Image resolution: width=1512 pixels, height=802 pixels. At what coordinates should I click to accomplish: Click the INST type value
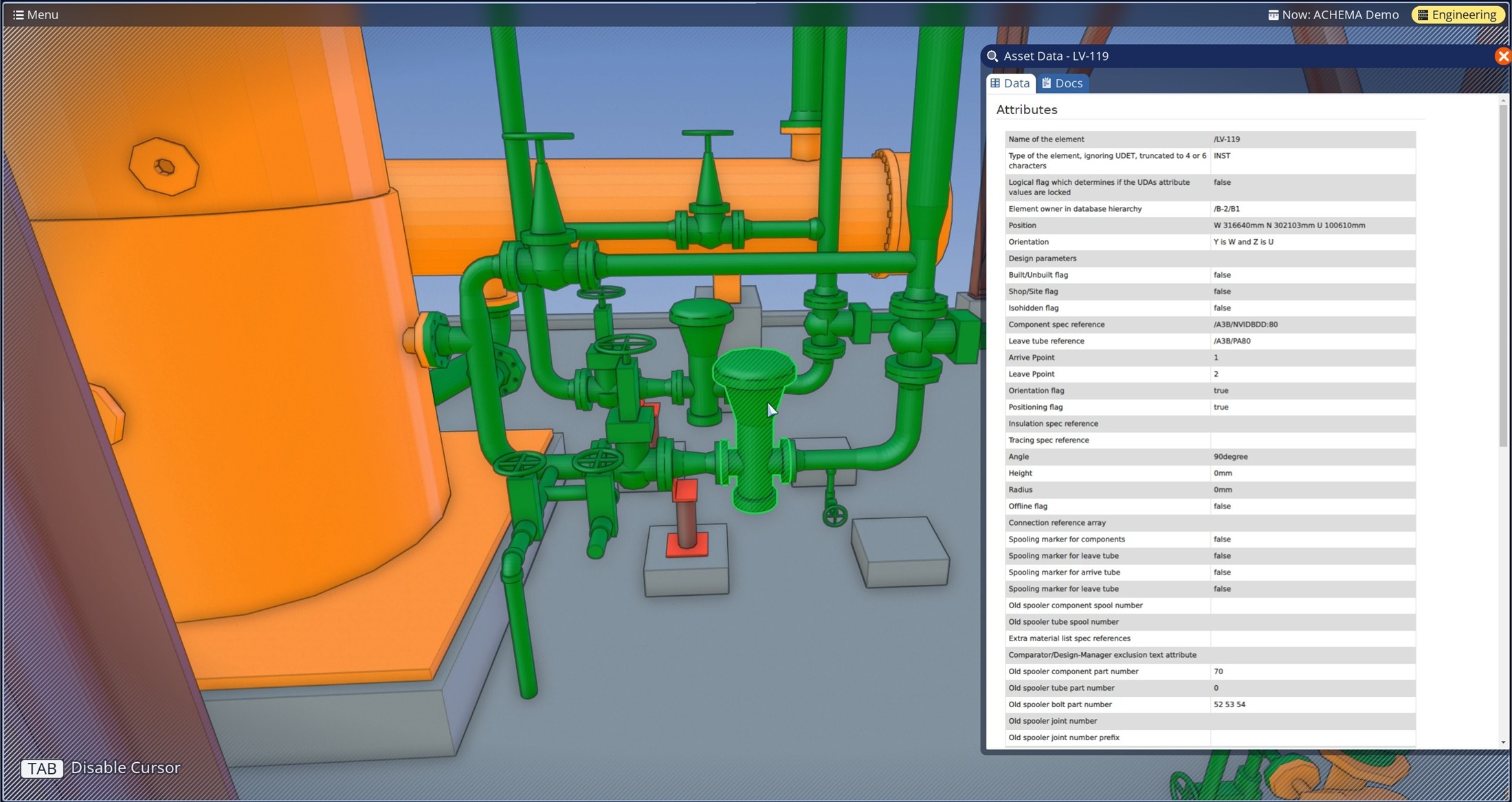[1222, 156]
